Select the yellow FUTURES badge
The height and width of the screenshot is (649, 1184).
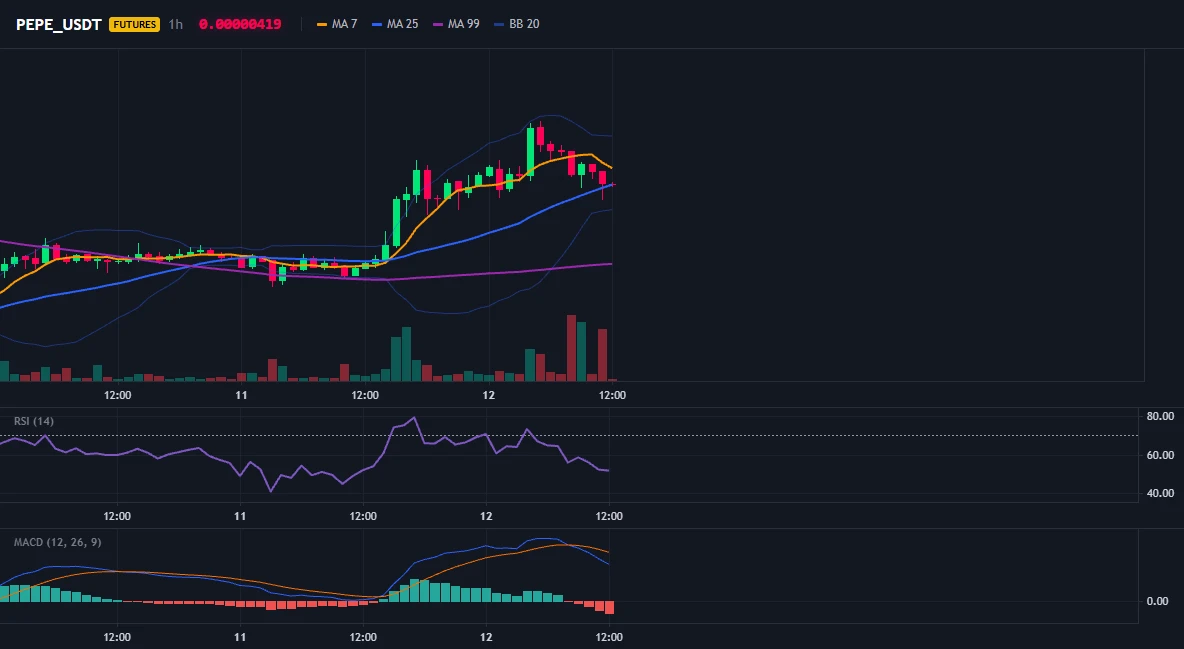[x=134, y=24]
